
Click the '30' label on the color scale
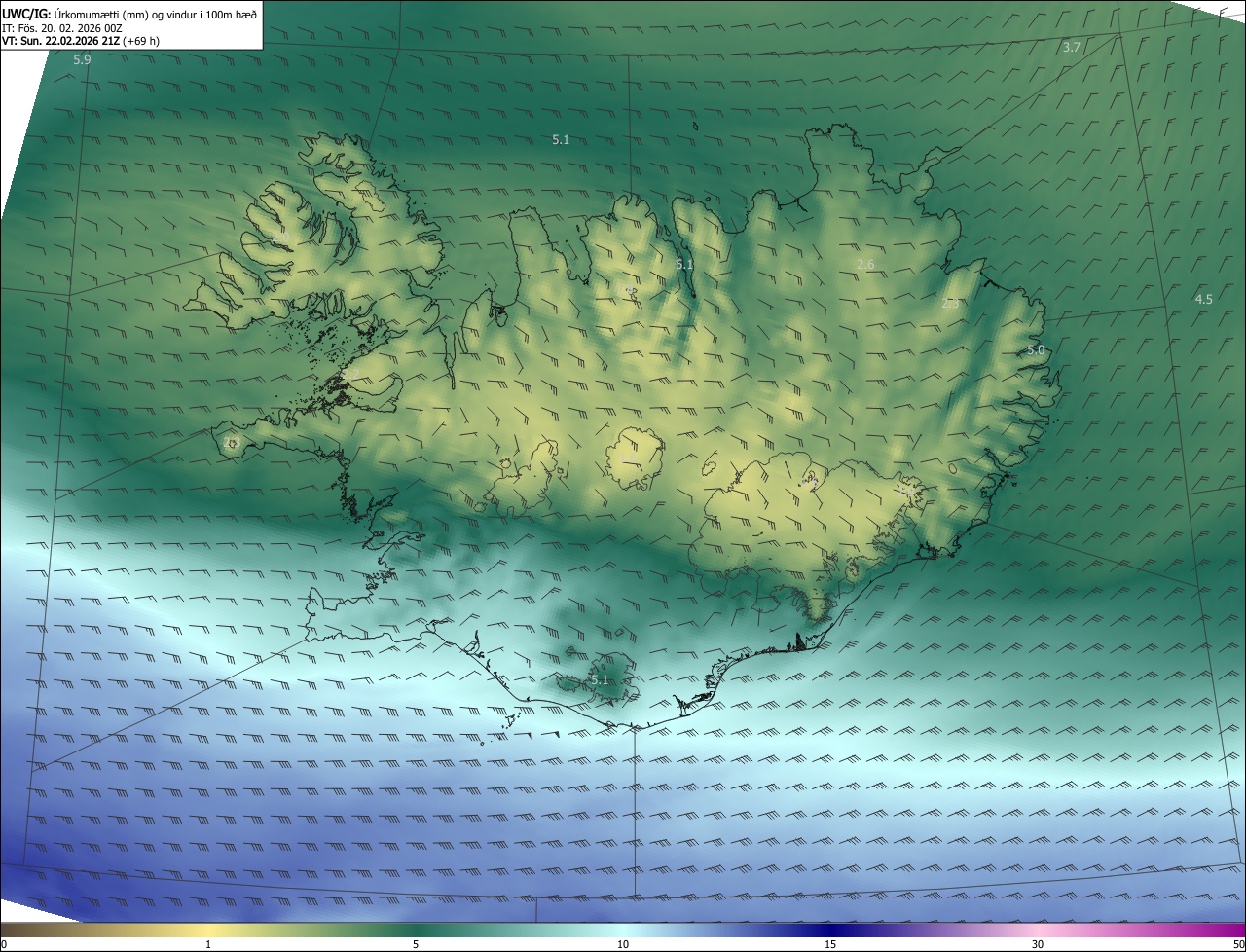[x=1038, y=944]
